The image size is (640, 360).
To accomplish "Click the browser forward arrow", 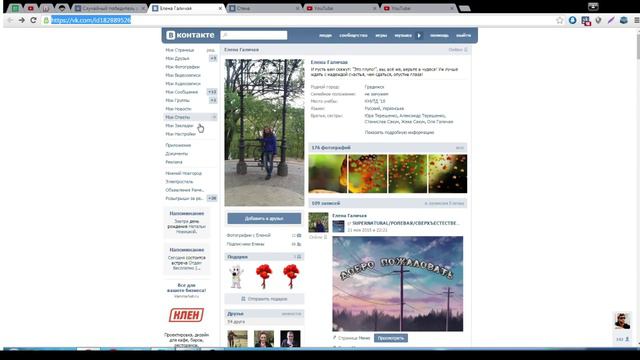I will [22, 20].
